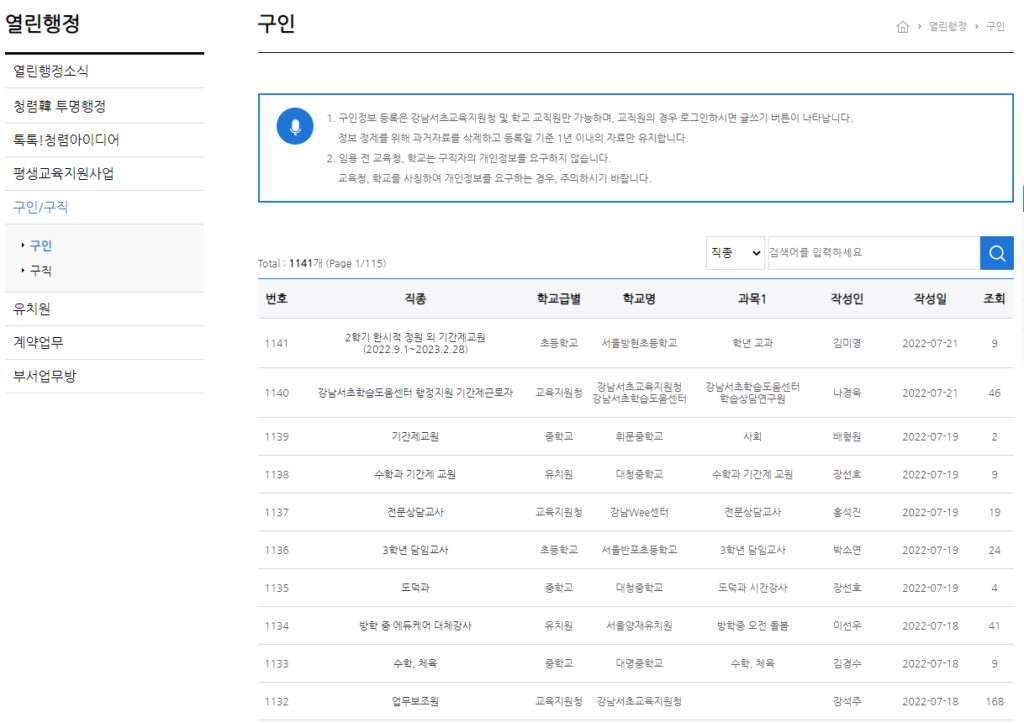Click the blue search magnifier button
Screen dimensions: 1024x723
(x=996, y=253)
